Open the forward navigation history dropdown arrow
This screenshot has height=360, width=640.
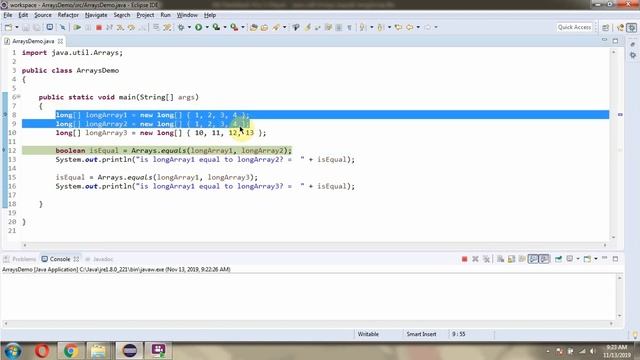pos(436,27)
